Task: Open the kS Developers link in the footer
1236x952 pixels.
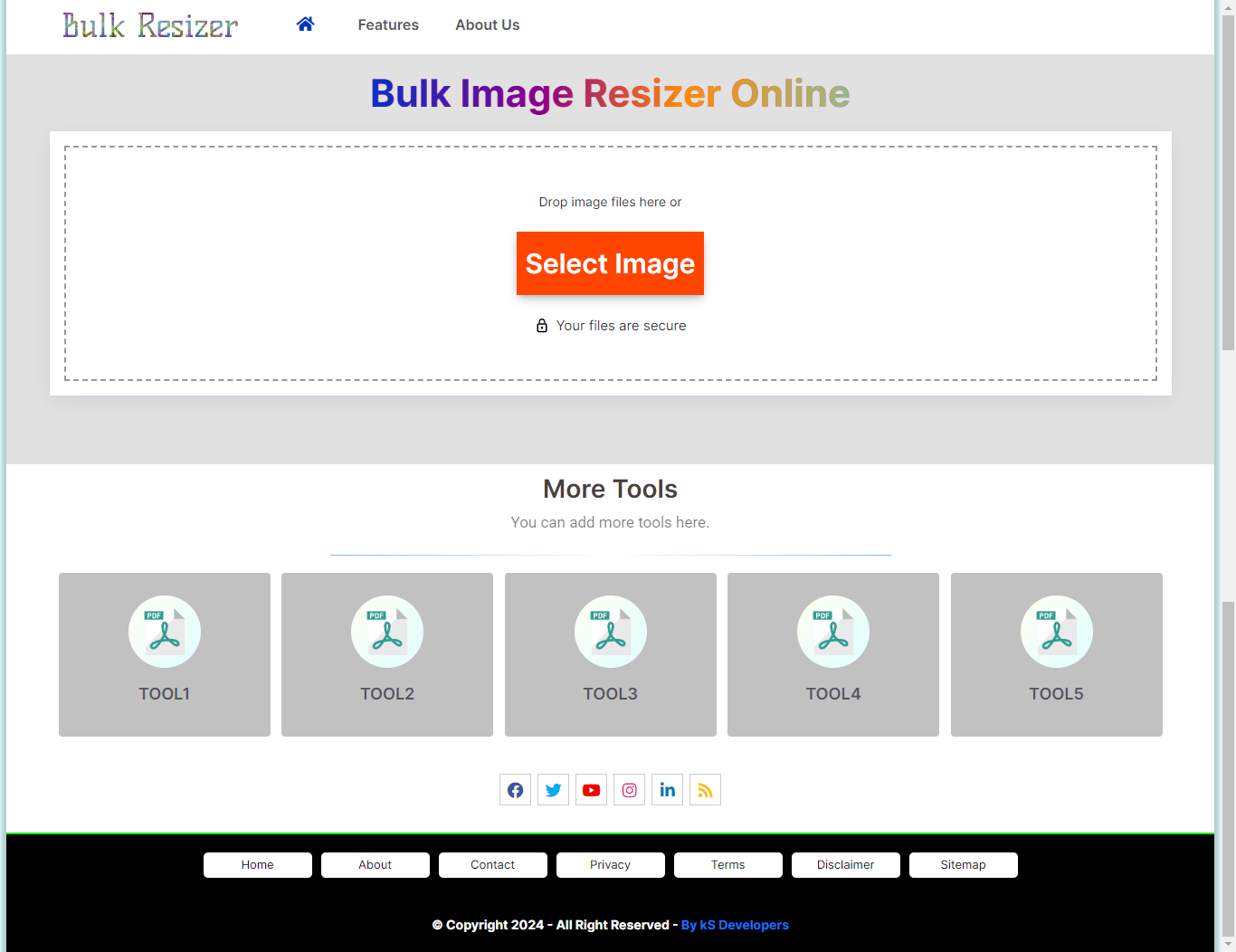Action: click(x=735, y=924)
